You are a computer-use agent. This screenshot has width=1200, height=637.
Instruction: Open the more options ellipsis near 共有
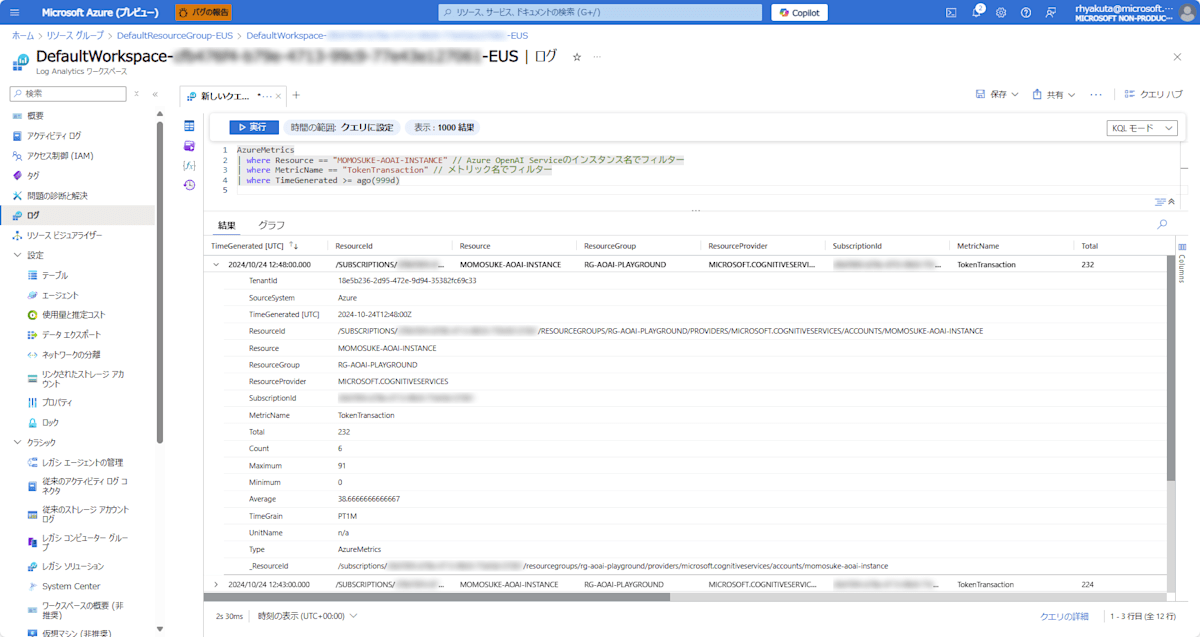(x=1096, y=94)
